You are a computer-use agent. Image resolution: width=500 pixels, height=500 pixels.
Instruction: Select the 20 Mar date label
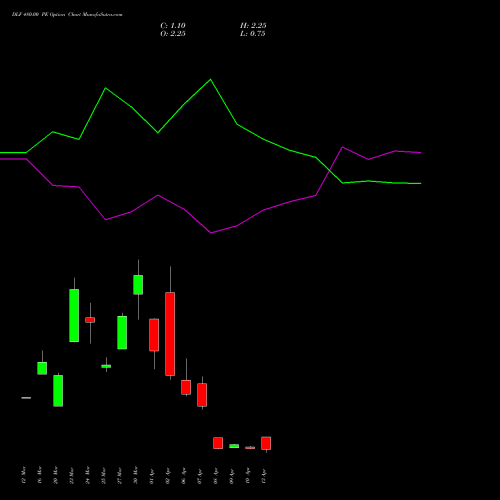click(x=55, y=475)
